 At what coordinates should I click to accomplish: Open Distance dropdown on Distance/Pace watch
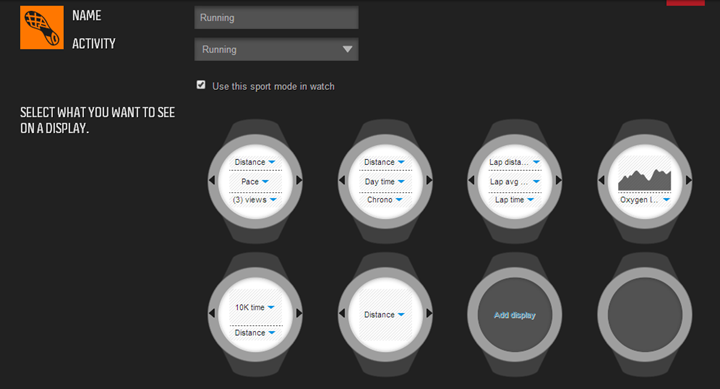tap(255, 162)
